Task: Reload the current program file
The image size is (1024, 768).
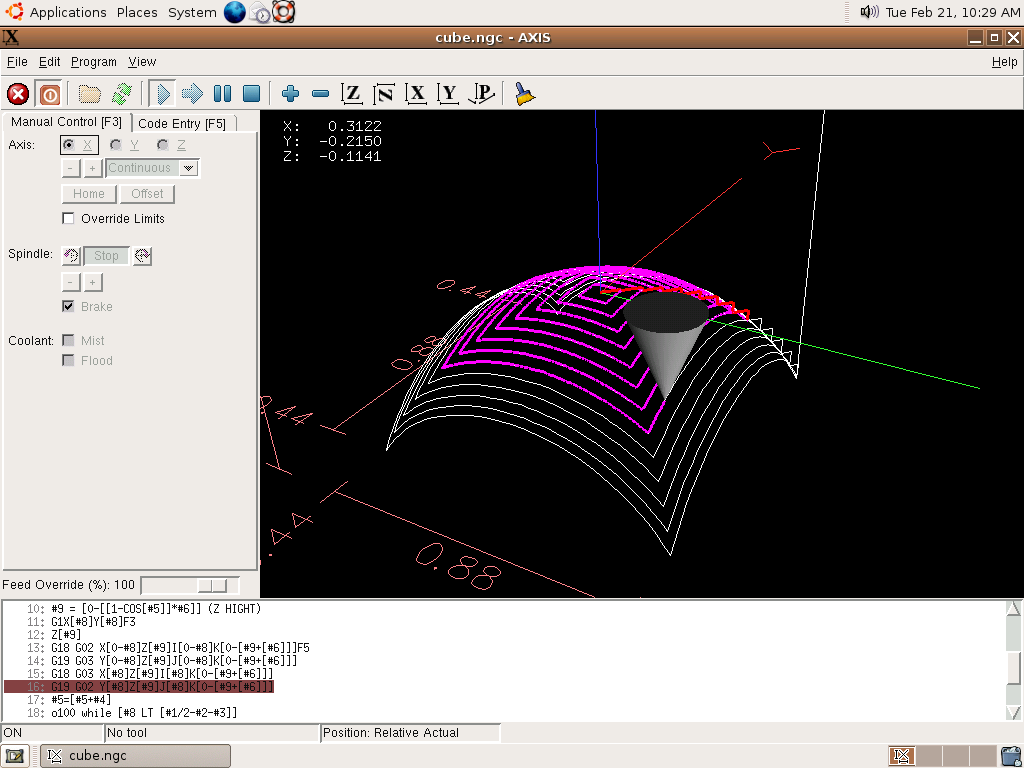Action: pyautogui.click(x=121, y=94)
